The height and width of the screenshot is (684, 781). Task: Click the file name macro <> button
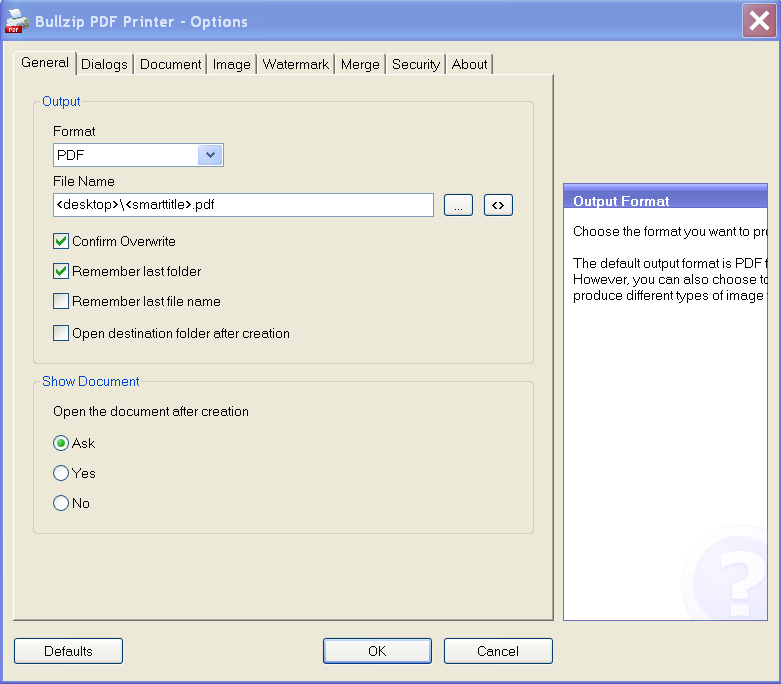tap(498, 205)
